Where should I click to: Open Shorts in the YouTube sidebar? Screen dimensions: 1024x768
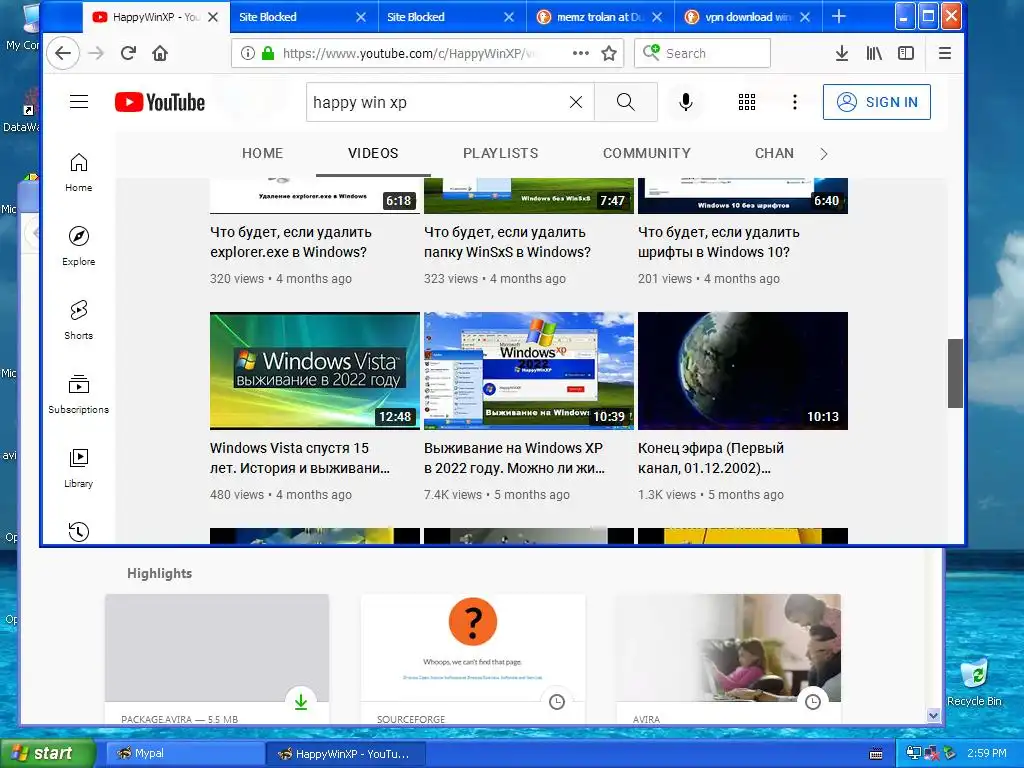pos(78,320)
